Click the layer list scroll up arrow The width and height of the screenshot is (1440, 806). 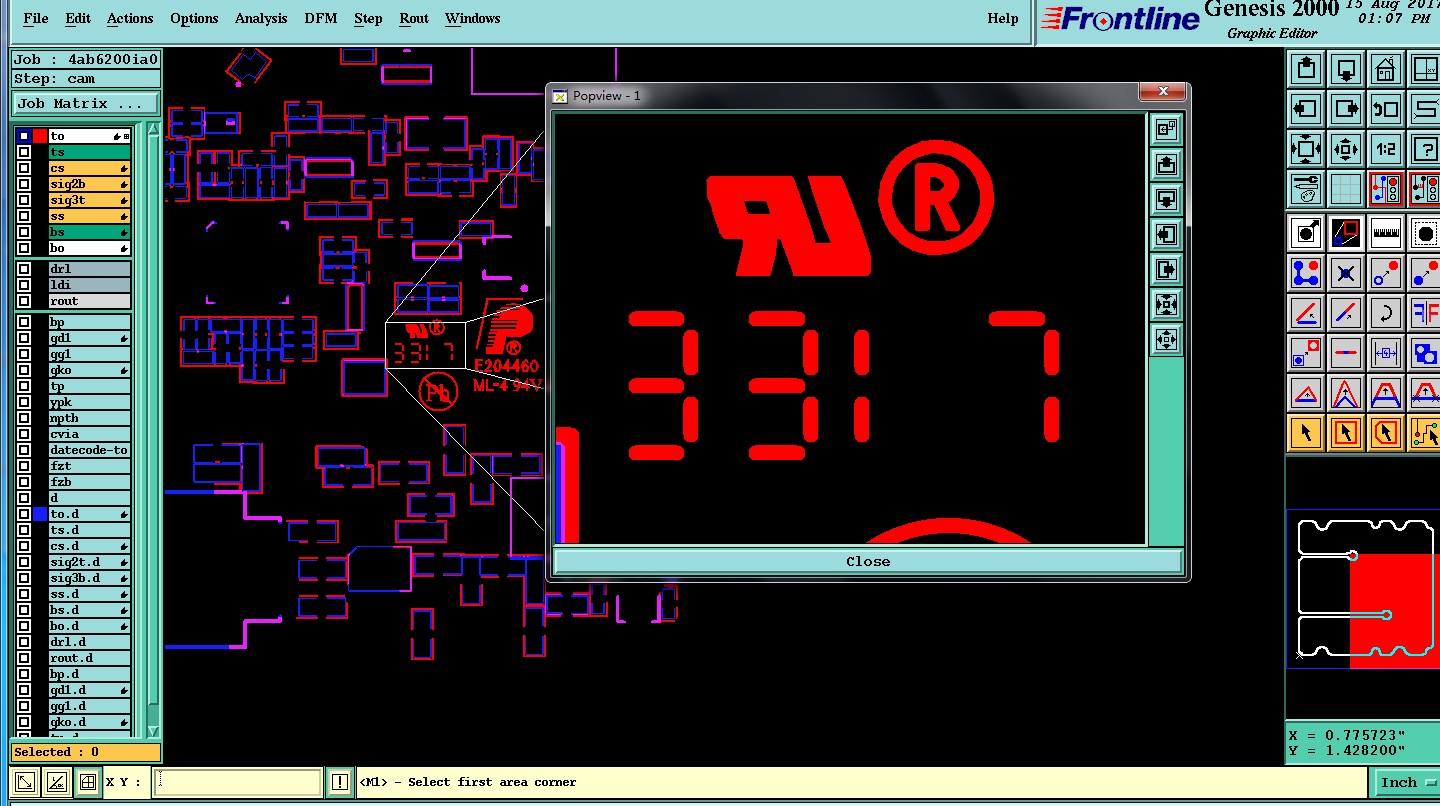(x=153, y=130)
